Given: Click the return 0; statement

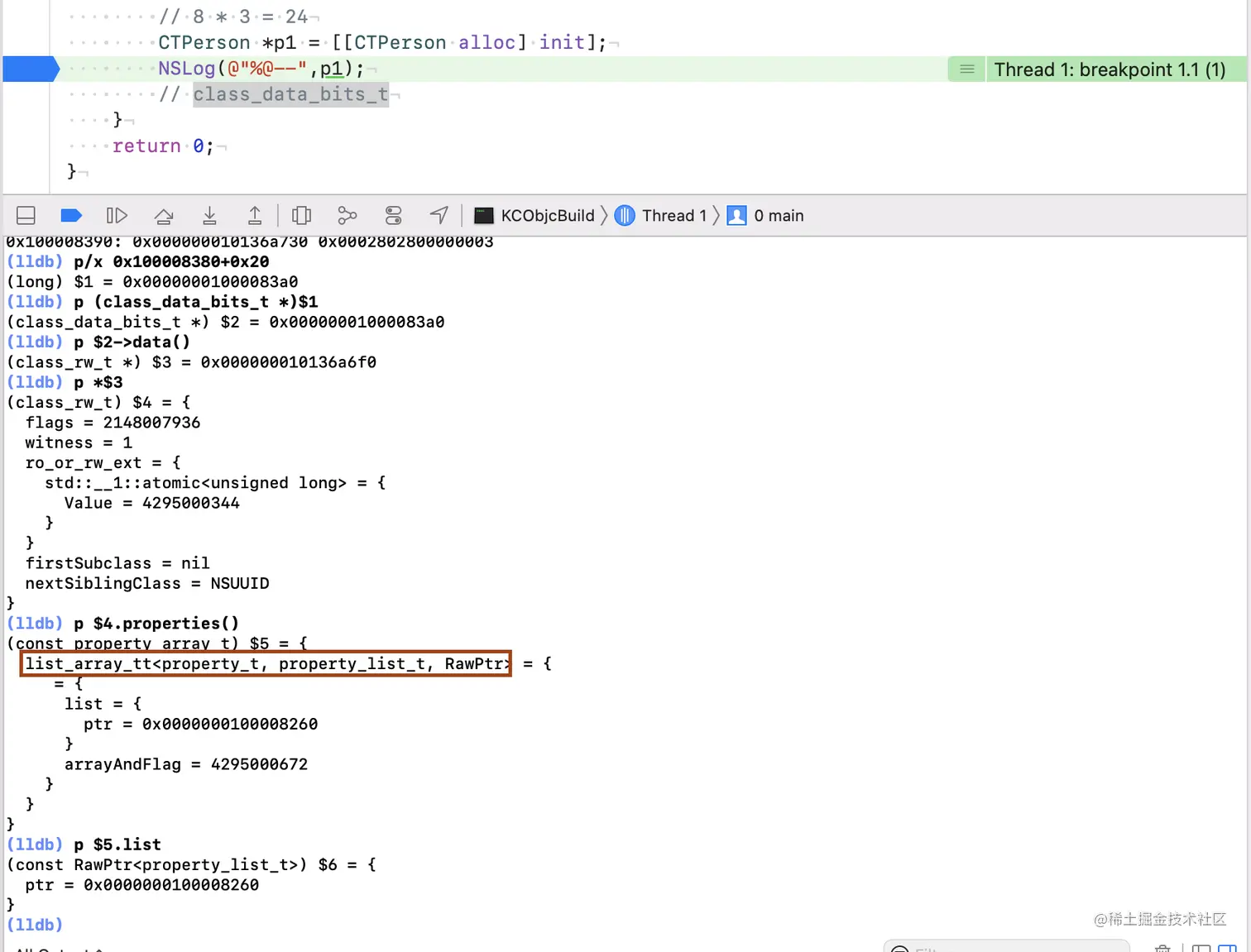Looking at the screenshot, I should 163,146.
